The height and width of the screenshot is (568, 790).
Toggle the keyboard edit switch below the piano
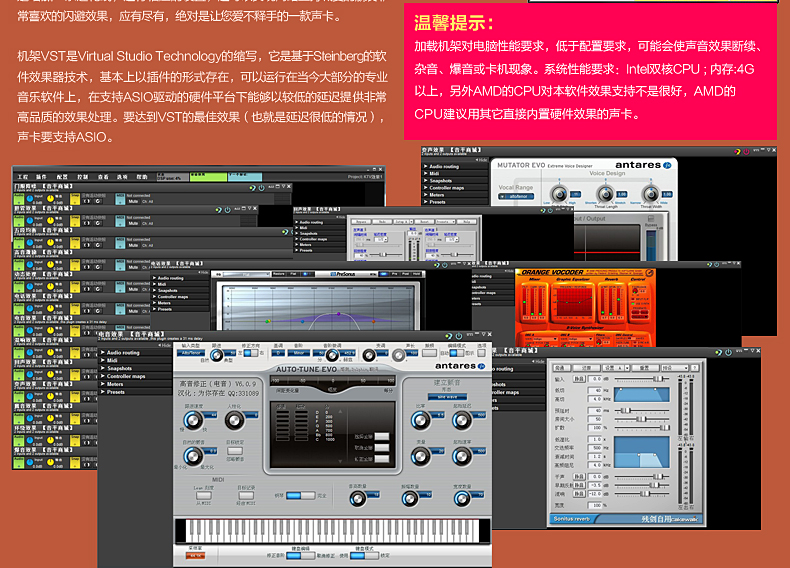pos(301,555)
